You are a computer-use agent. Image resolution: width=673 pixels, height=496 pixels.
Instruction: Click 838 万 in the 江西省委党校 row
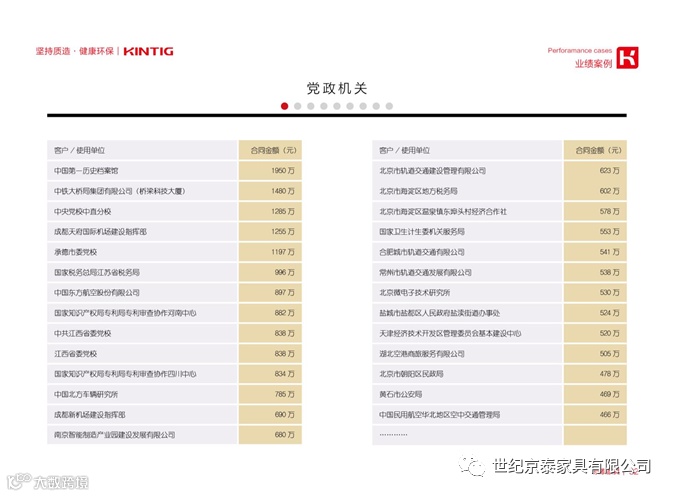point(285,354)
